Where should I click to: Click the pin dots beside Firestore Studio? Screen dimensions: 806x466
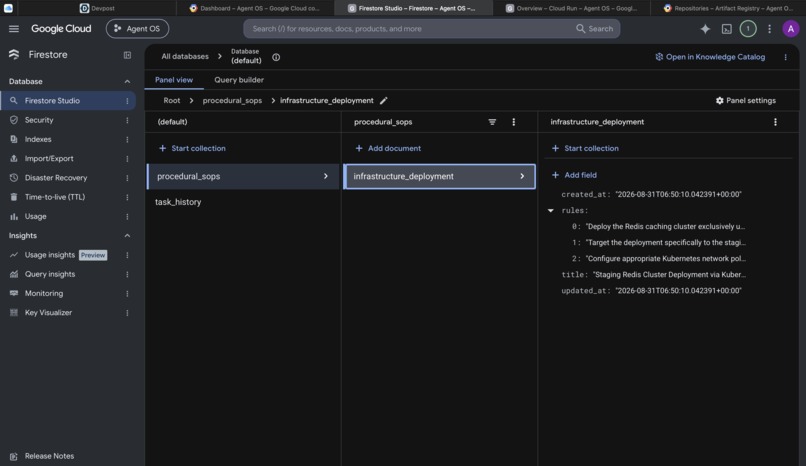(127, 101)
